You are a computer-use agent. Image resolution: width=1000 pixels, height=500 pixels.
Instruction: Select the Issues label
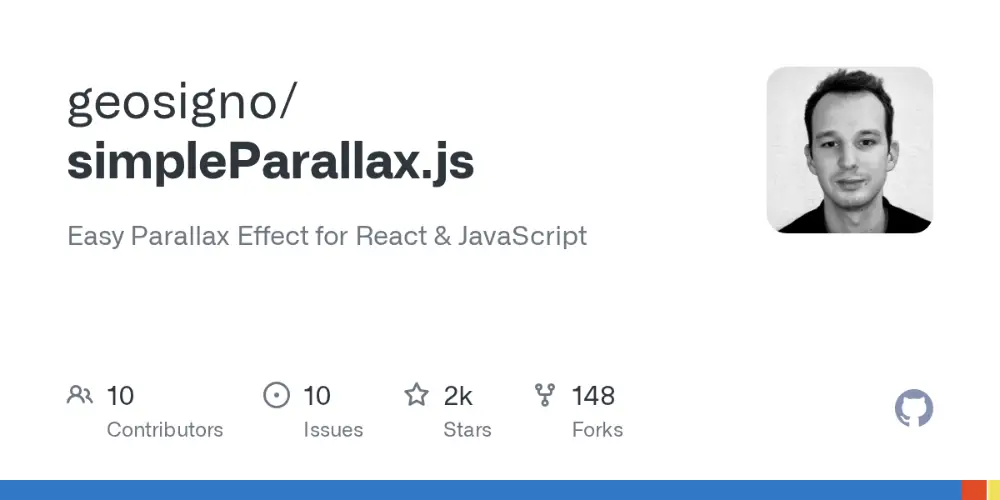pos(333,430)
